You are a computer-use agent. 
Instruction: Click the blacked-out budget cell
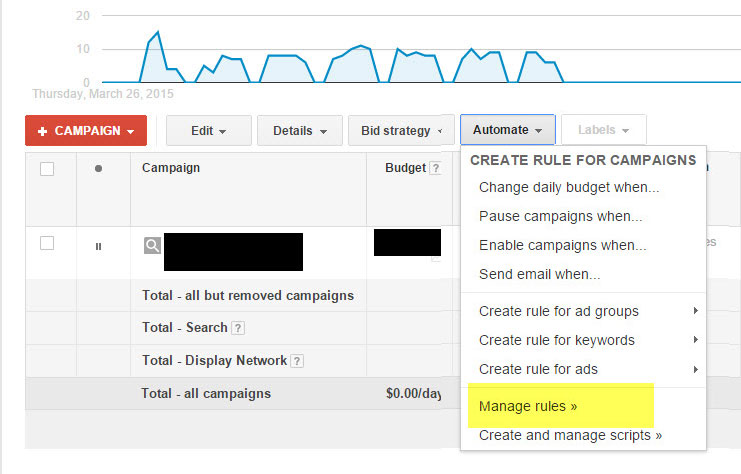pyautogui.click(x=407, y=242)
